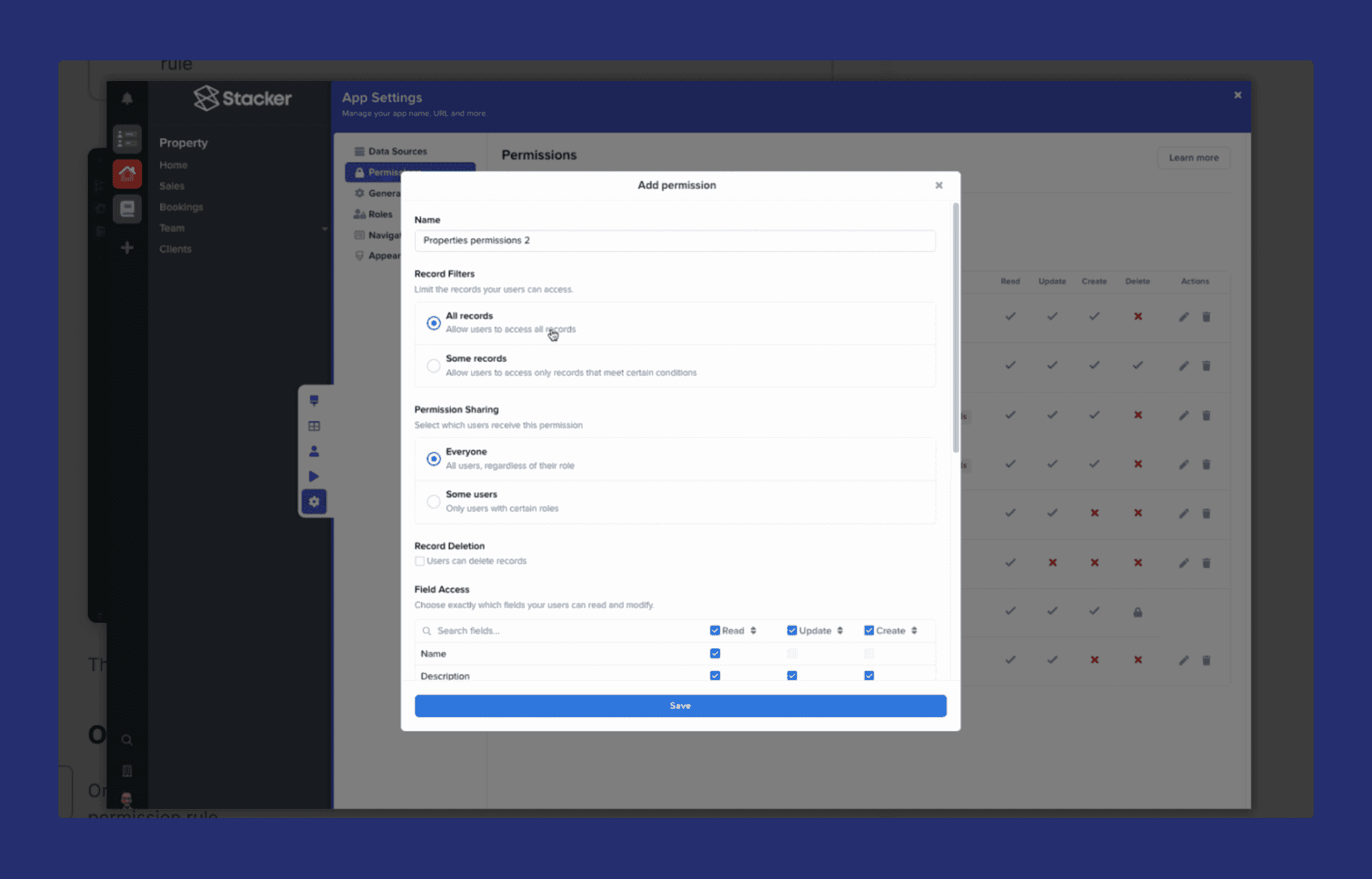Open the red house app icon

point(127,174)
